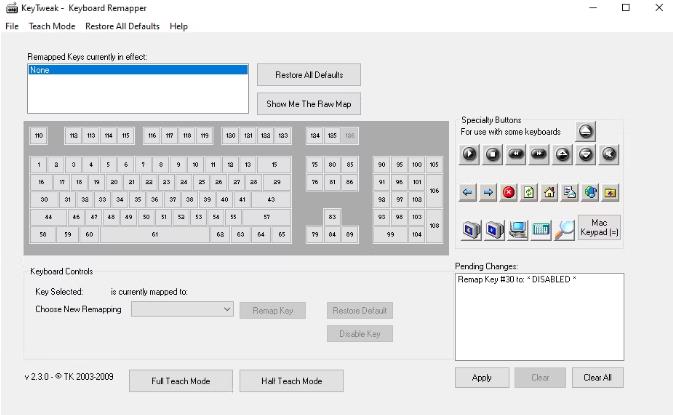The width and height of the screenshot is (673, 415).
Task: Select the None entry in remapped keys list
Action: (138, 70)
